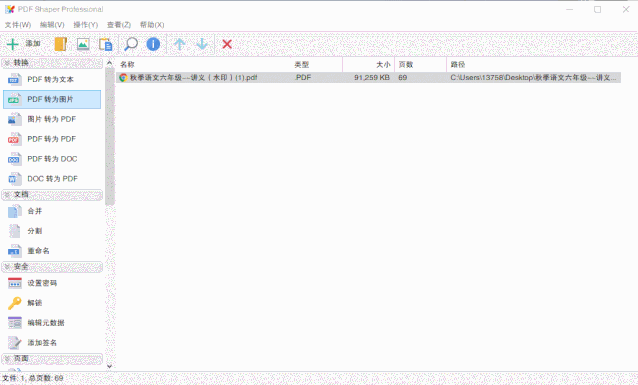Open the 编辑(V) menu

[x=52, y=25]
